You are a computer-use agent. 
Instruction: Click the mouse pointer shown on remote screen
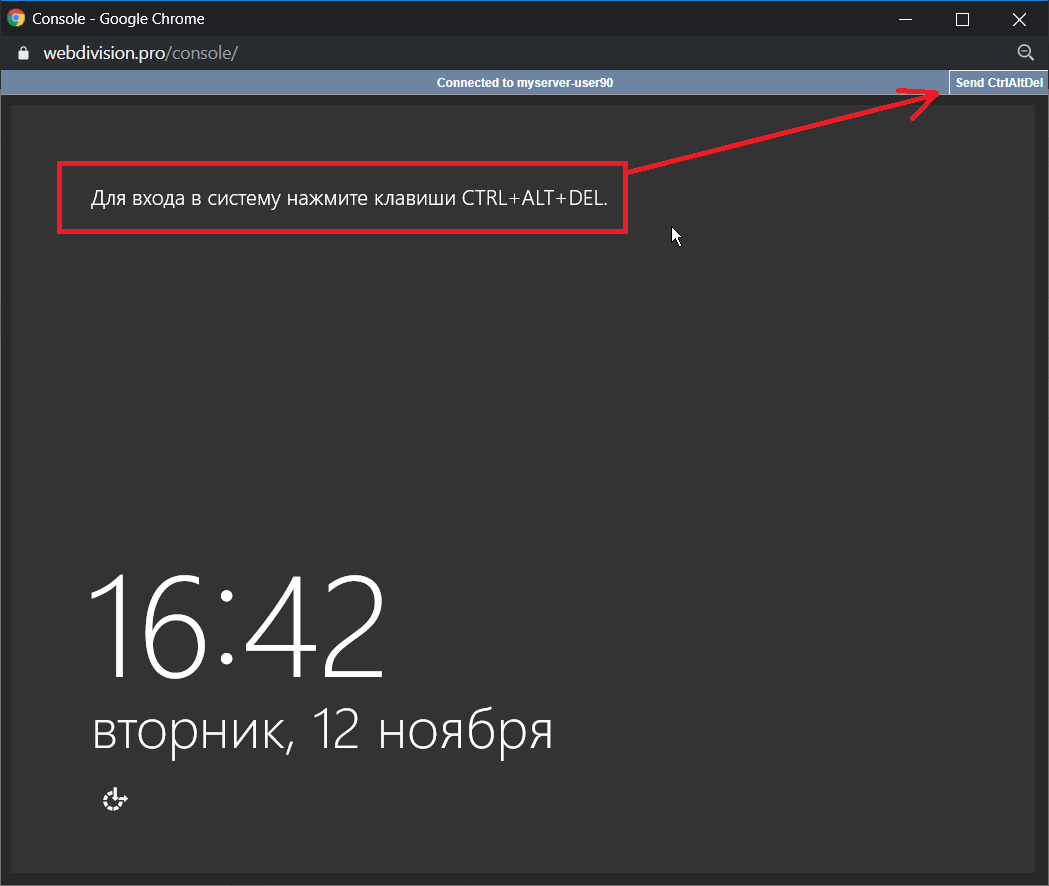676,236
